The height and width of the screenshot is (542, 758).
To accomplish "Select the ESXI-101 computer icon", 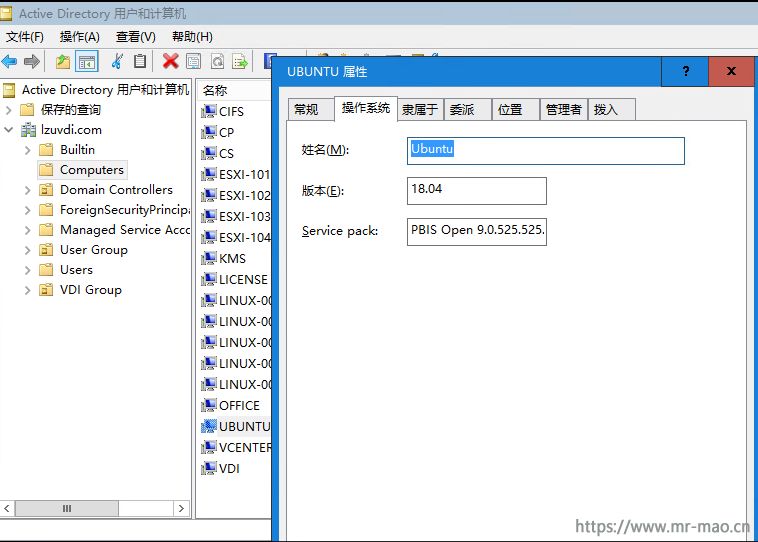I will point(208,174).
